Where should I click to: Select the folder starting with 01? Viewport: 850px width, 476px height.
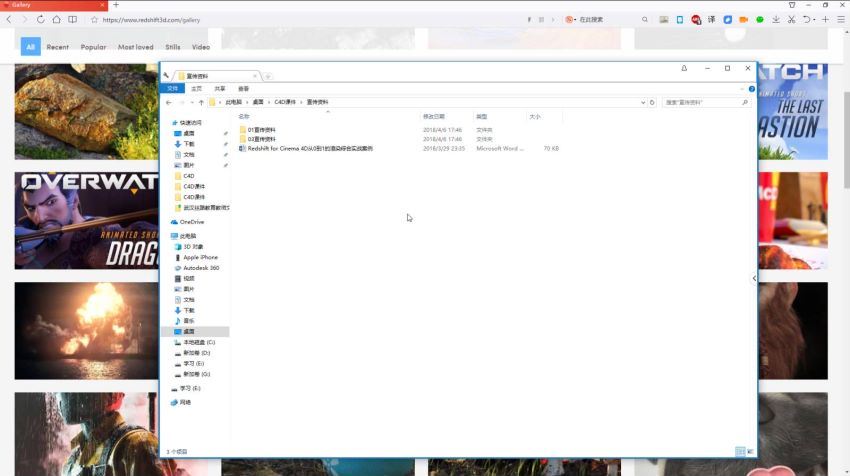(x=261, y=130)
